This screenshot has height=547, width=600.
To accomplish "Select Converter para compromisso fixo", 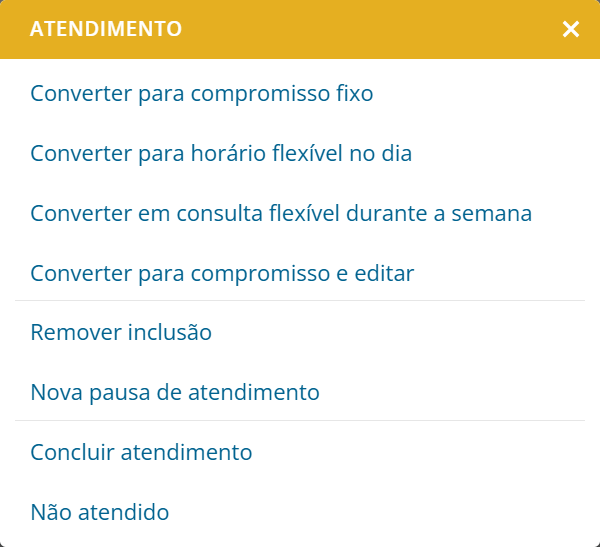I will (201, 94).
